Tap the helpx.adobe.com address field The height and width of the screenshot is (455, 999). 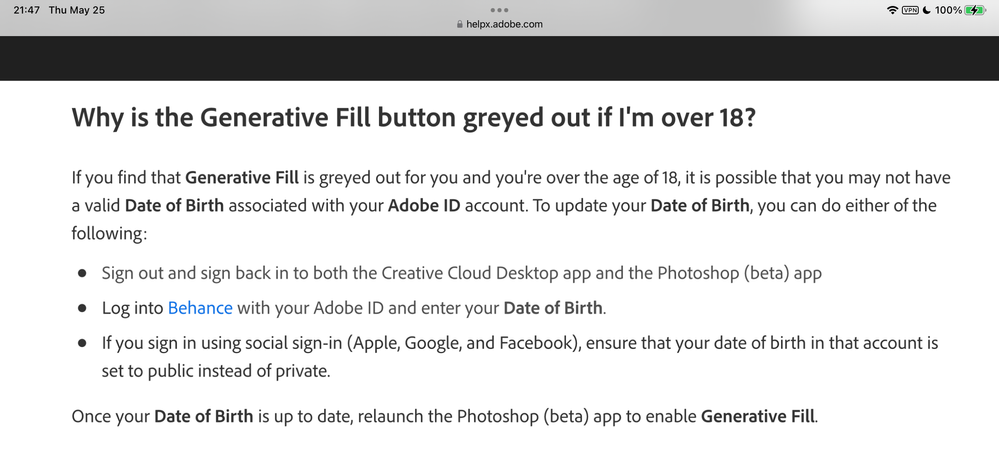point(504,24)
